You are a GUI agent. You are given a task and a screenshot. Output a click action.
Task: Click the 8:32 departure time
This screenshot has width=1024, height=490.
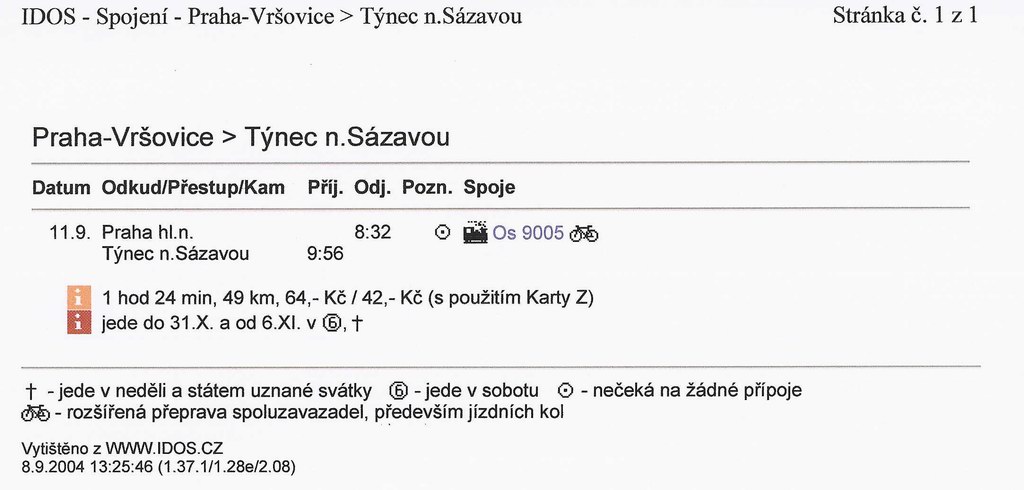373,233
